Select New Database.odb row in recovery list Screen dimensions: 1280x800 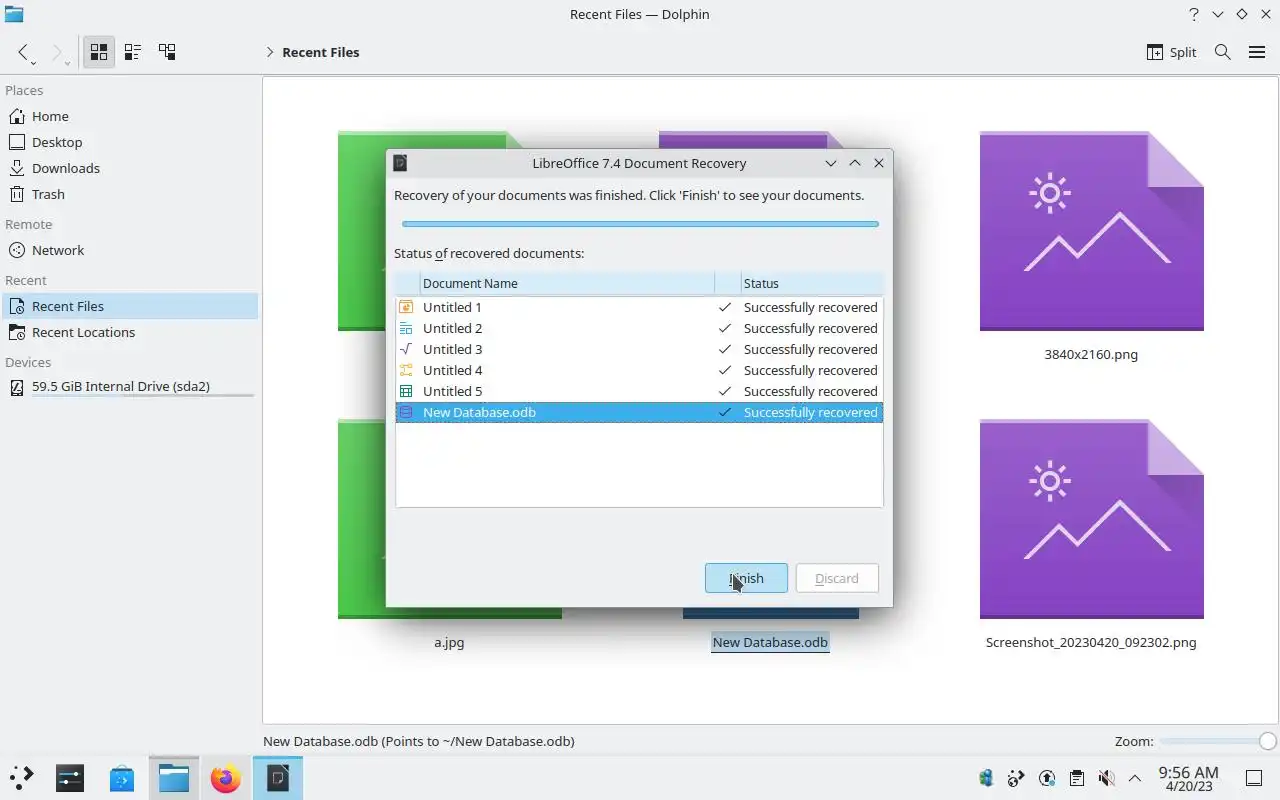[x=639, y=412]
